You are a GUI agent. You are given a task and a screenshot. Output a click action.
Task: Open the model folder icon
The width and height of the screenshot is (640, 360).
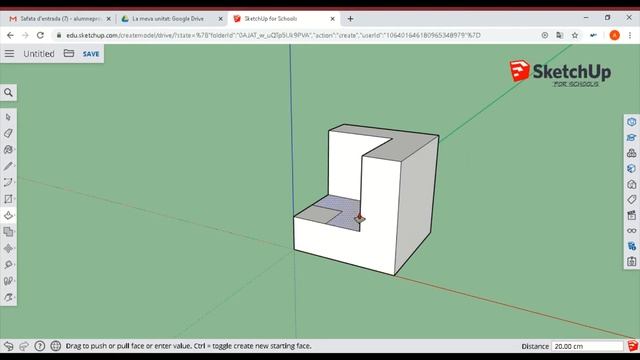[69, 53]
